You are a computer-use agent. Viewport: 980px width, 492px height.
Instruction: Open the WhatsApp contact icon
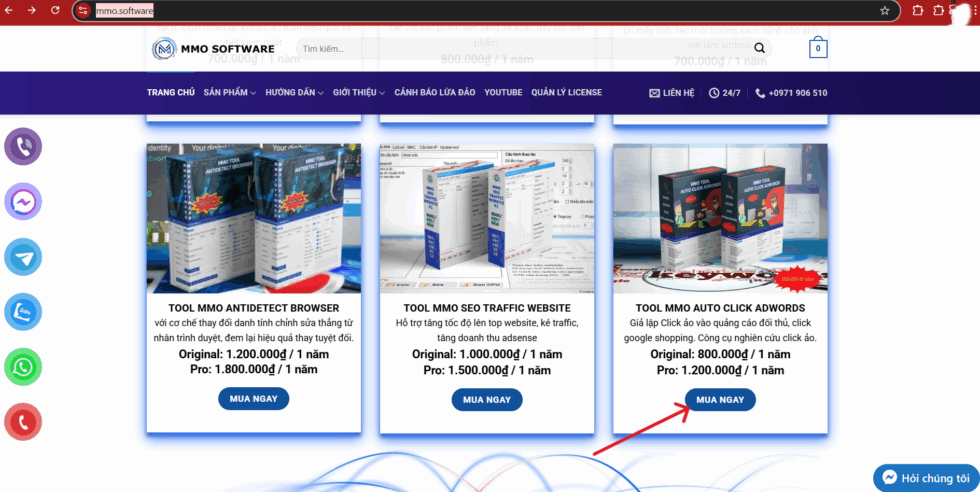[x=23, y=366]
